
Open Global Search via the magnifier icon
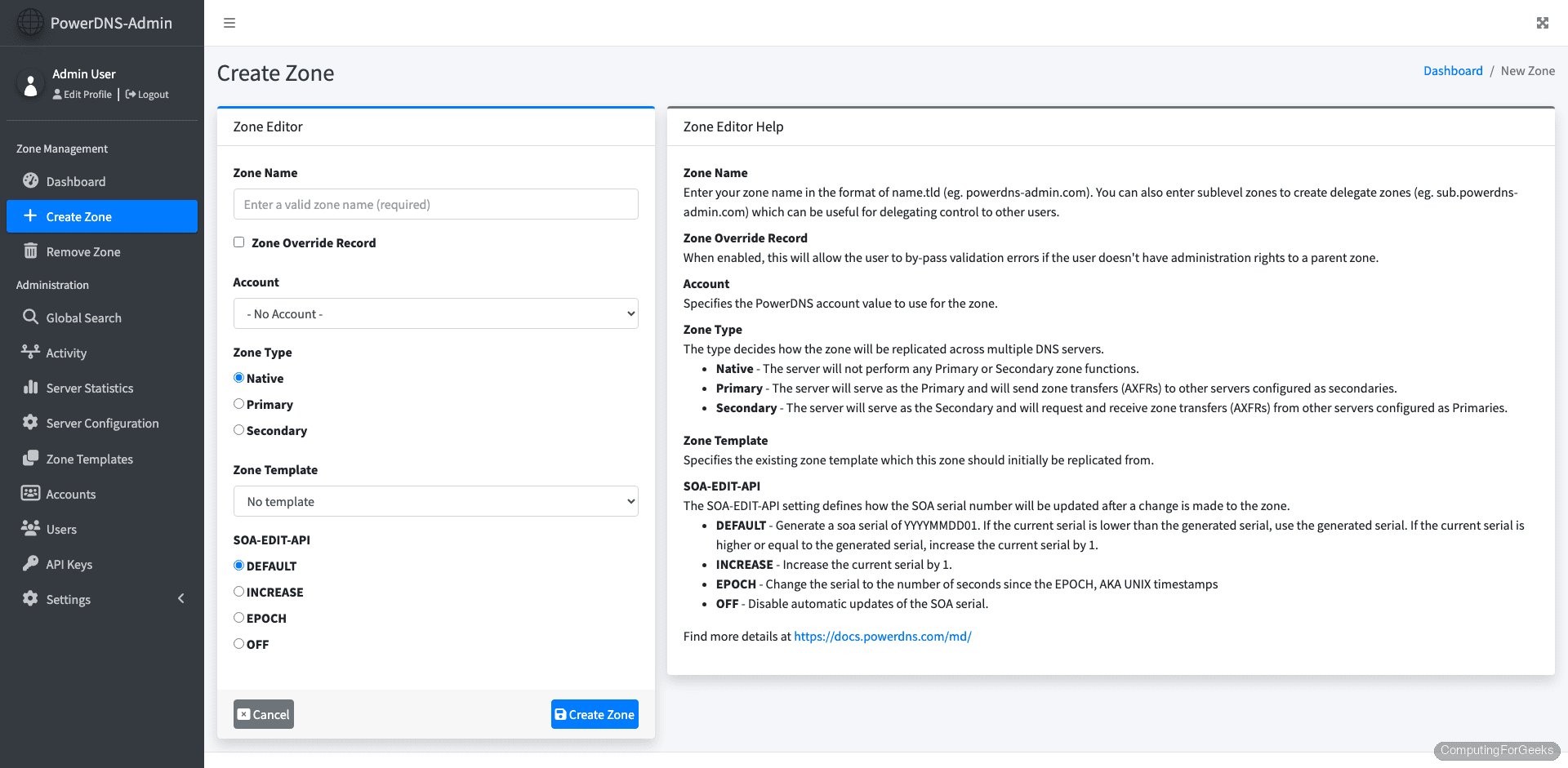coord(30,317)
